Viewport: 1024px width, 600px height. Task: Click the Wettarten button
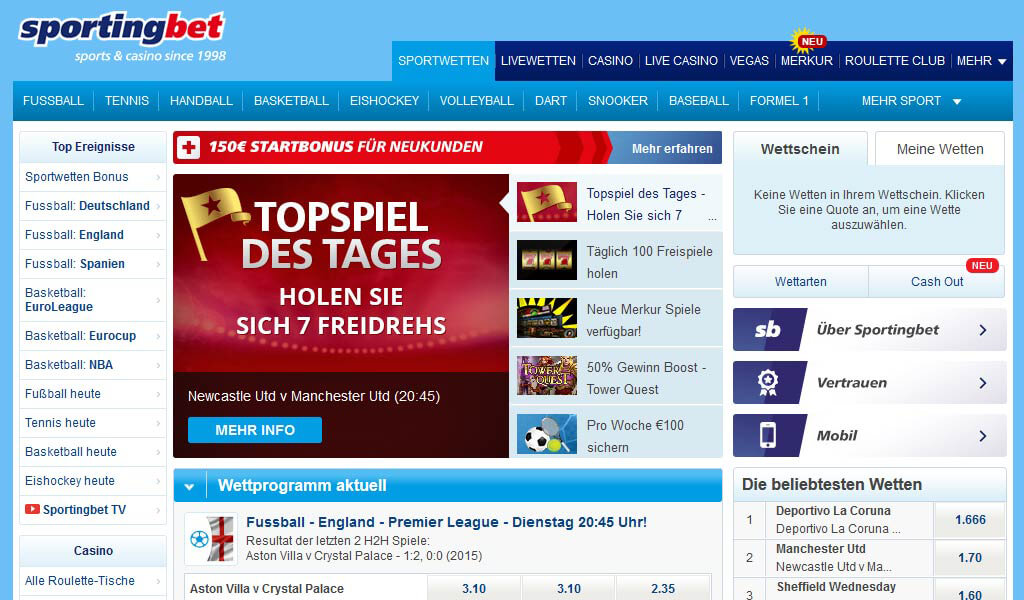click(x=801, y=281)
